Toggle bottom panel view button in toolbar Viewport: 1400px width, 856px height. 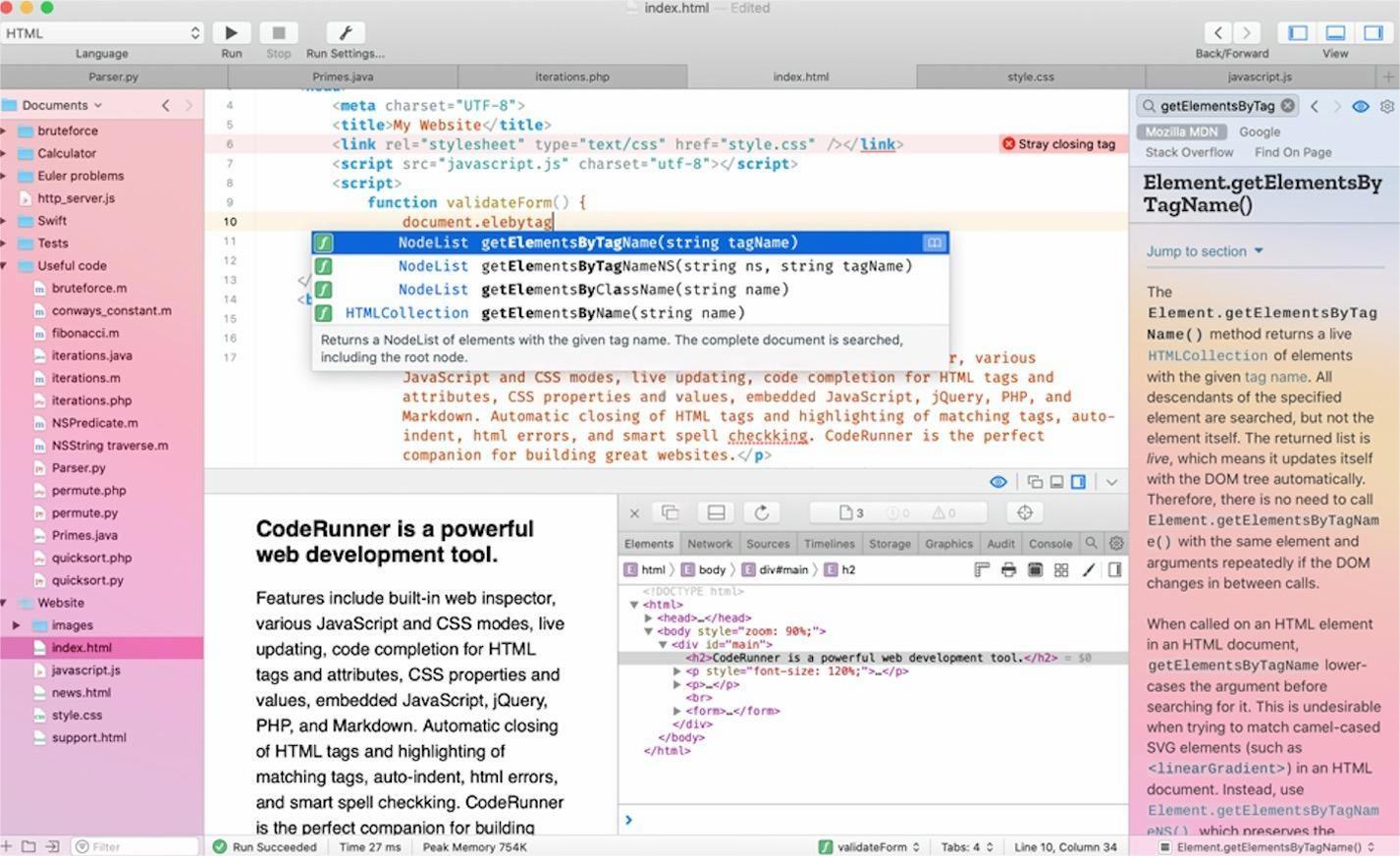pyautogui.click(x=1335, y=32)
